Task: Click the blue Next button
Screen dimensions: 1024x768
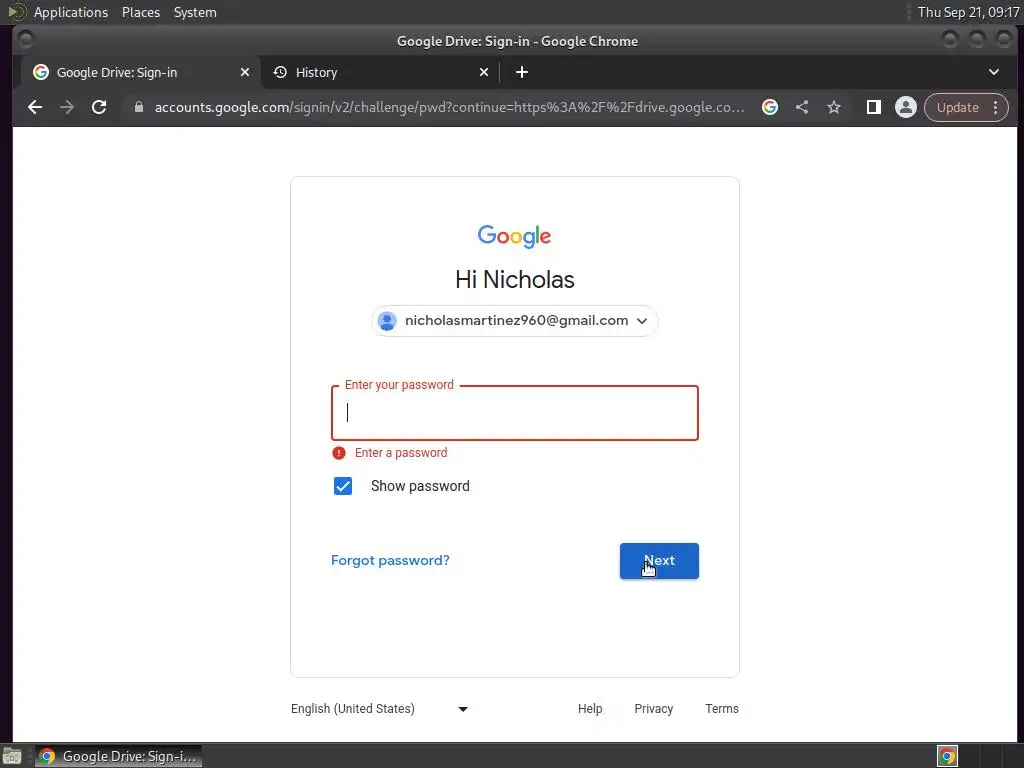Action: (x=659, y=561)
